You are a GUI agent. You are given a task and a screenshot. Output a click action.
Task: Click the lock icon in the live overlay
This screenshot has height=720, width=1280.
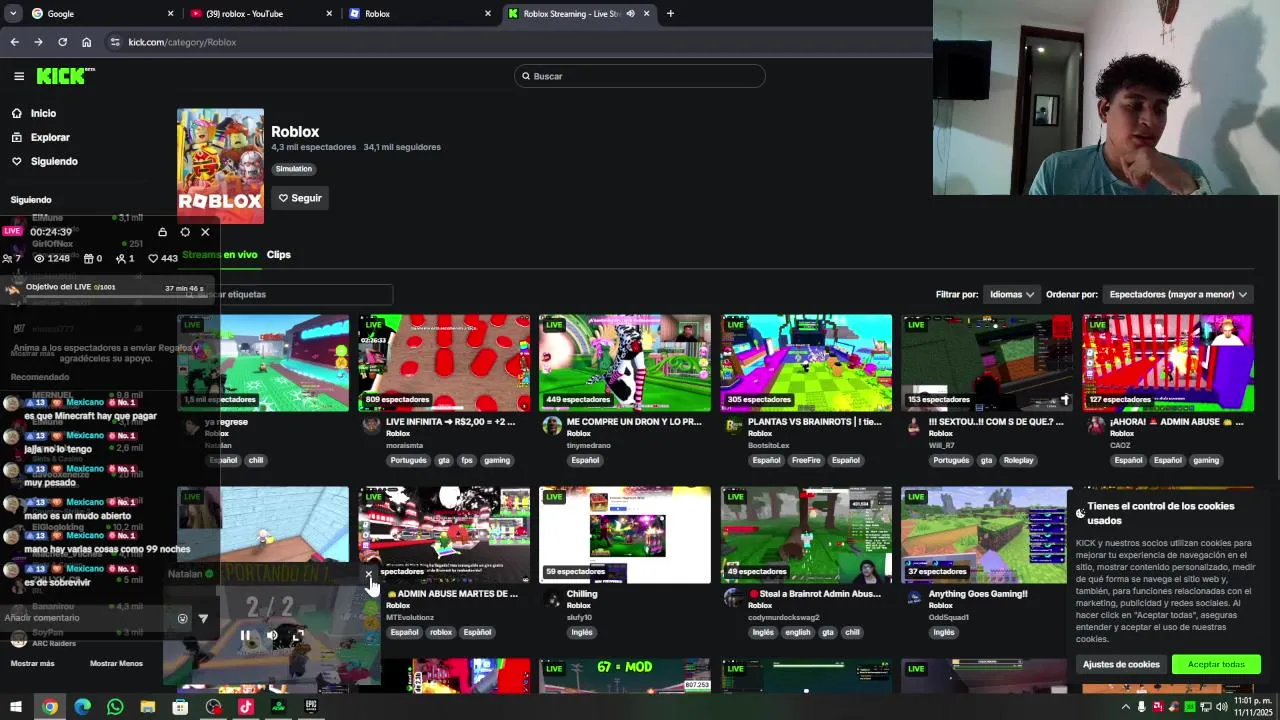pos(162,232)
